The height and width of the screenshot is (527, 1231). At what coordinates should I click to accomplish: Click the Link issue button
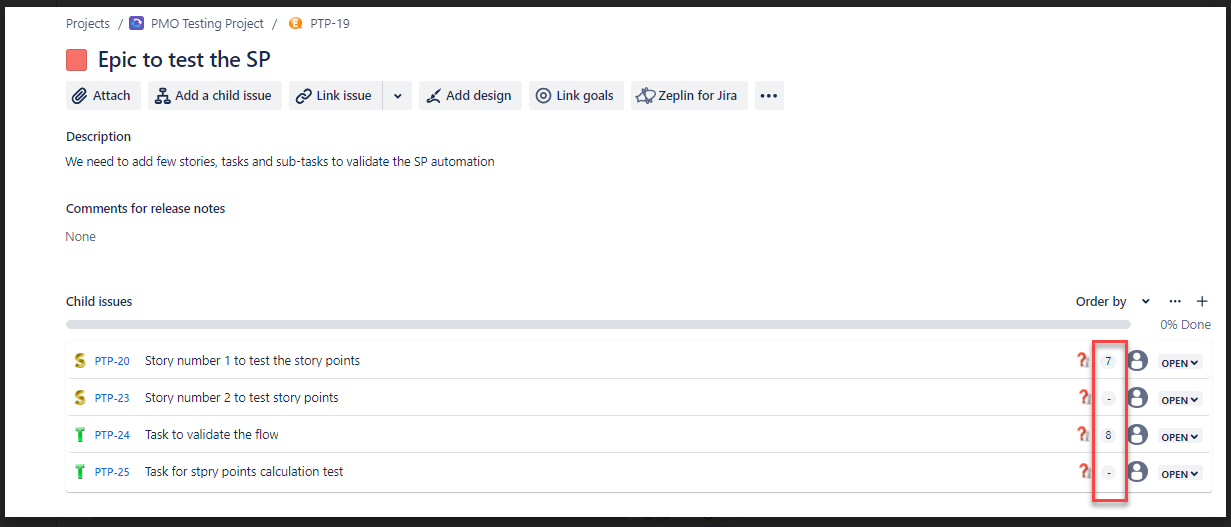(336, 96)
